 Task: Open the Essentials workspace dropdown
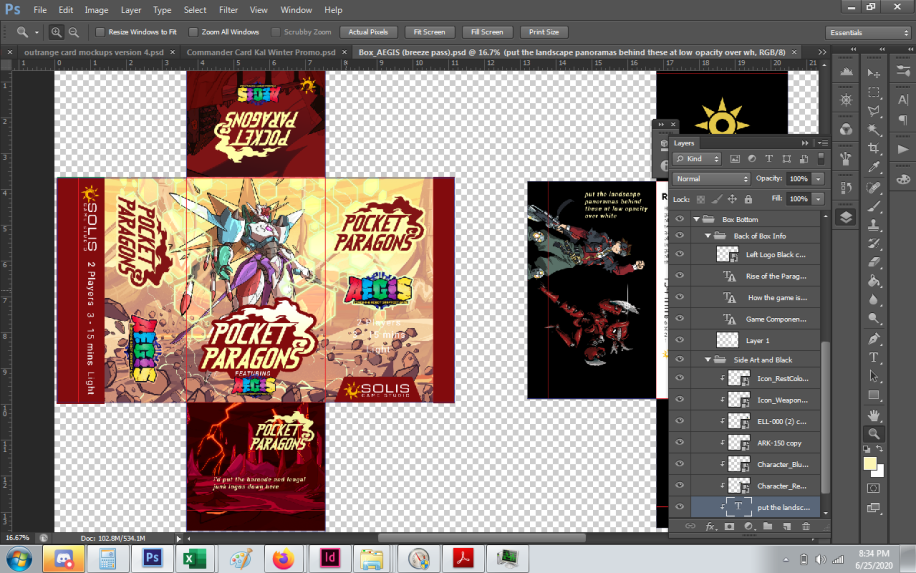click(x=869, y=32)
